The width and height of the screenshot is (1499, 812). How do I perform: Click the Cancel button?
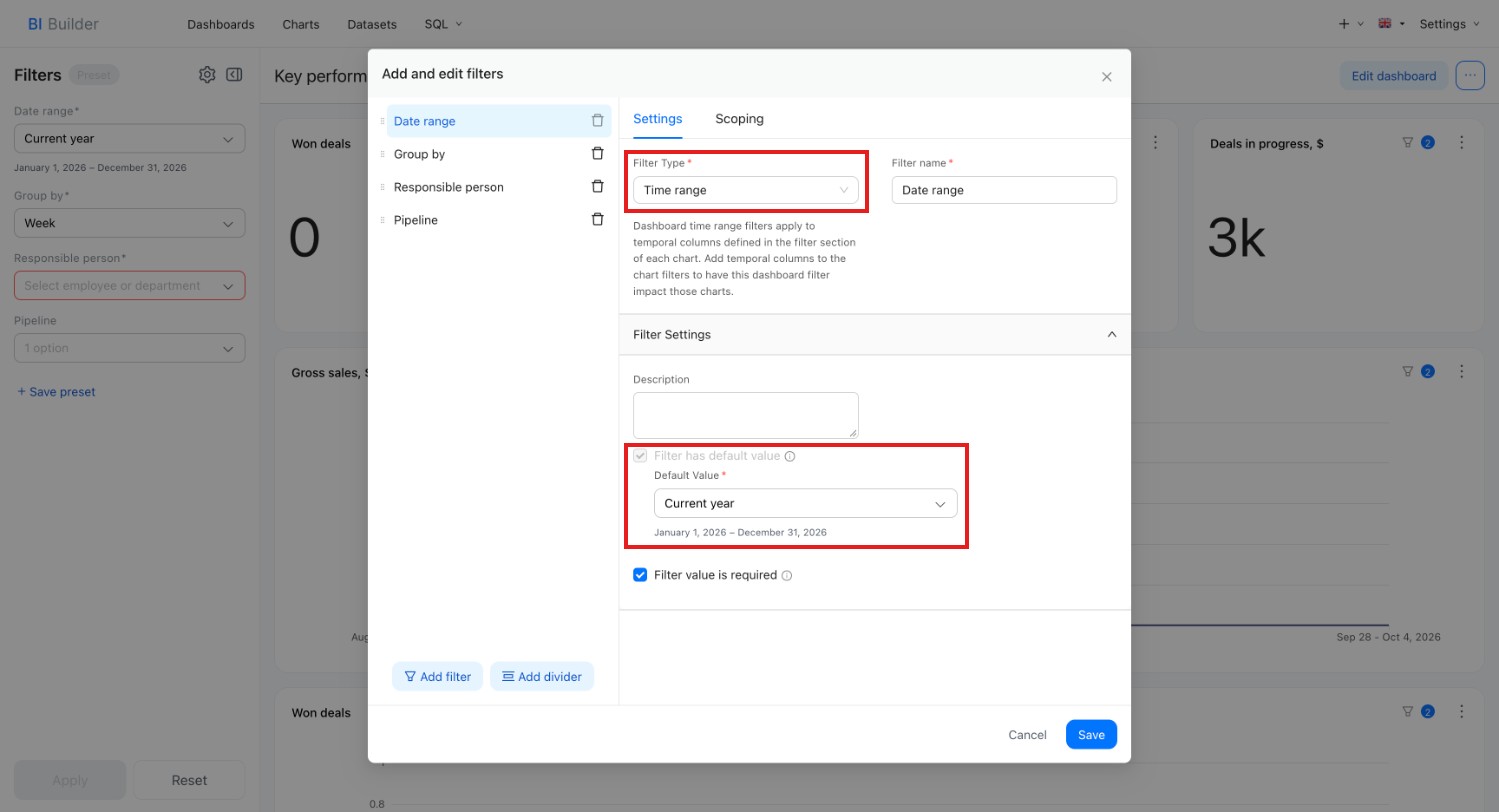coord(1027,735)
